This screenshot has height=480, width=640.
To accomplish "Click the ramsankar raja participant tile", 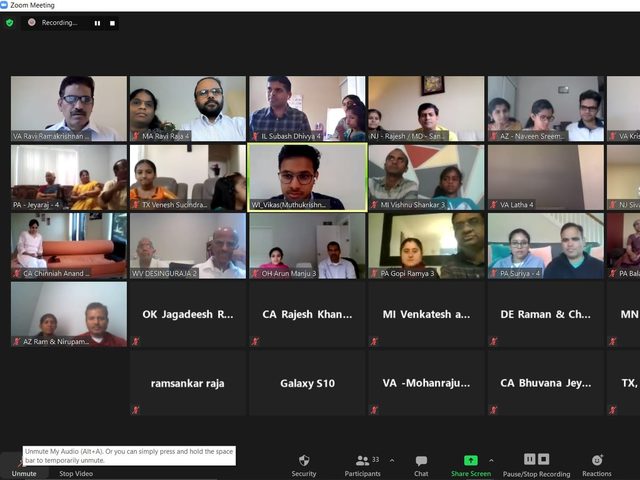I will 188,383.
